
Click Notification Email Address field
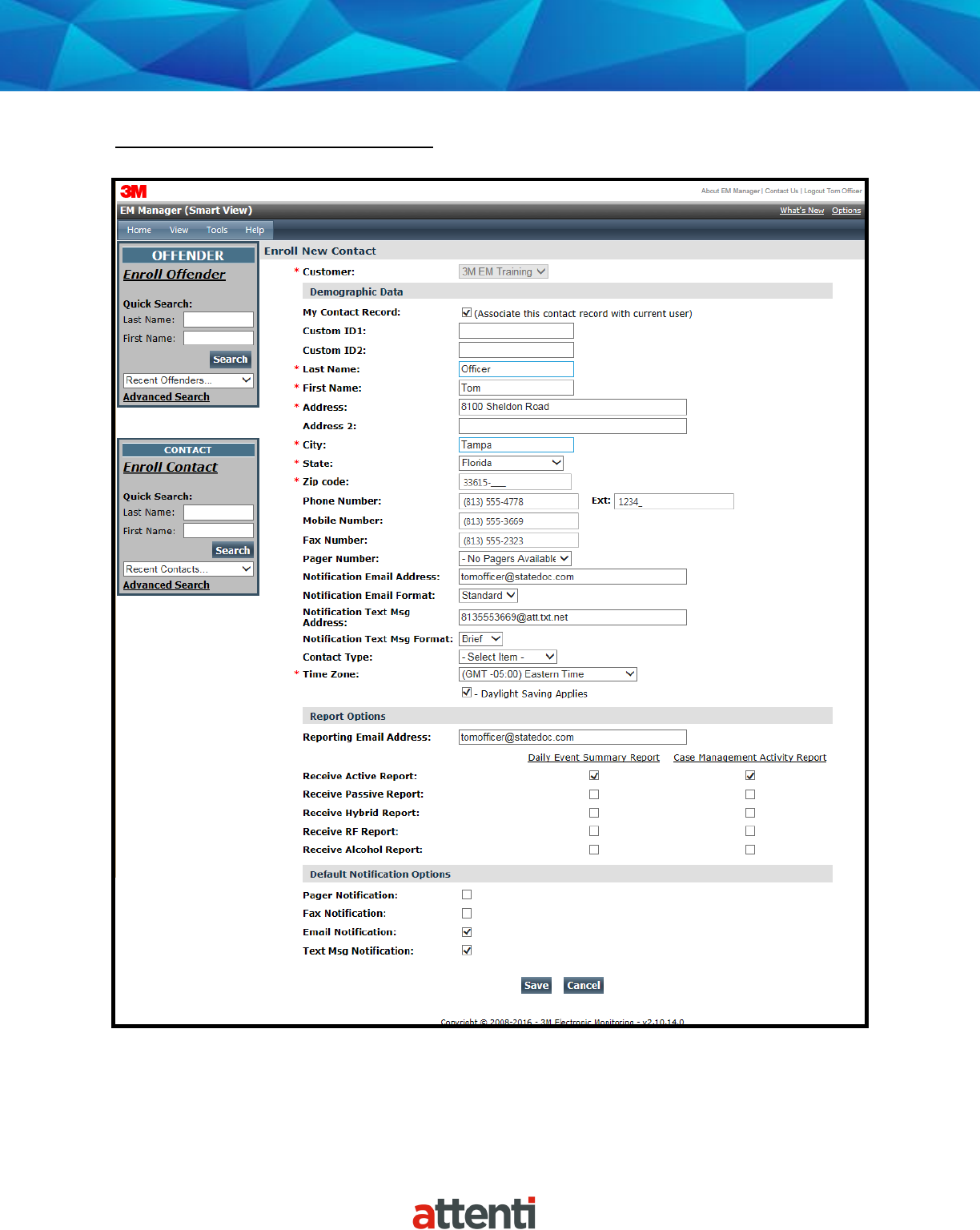coord(572,577)
